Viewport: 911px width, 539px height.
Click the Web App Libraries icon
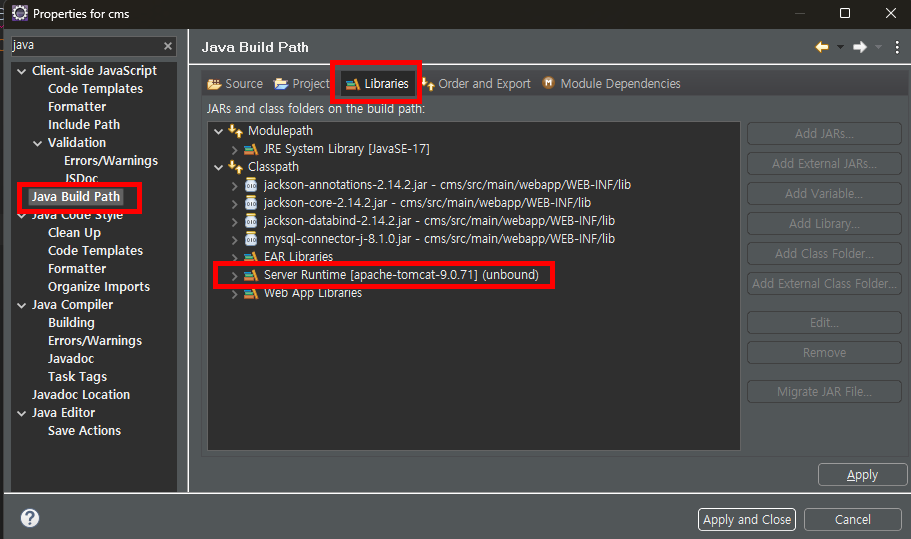251,293
